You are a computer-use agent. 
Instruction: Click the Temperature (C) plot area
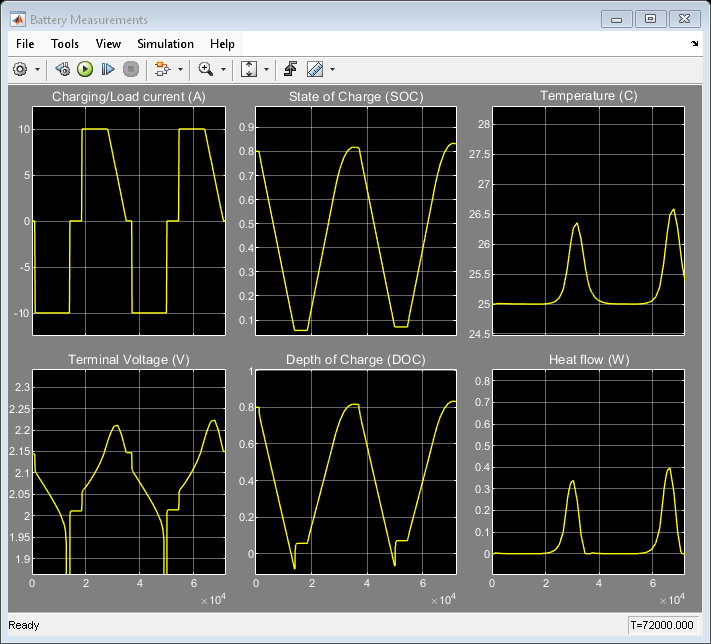588,220
